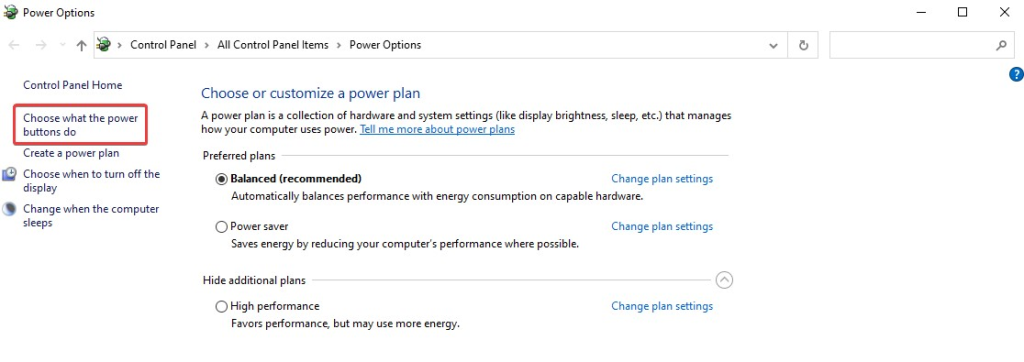Click the search magnifier icon
Viewport: 1024px width, 362px height.
point(1001,45)
